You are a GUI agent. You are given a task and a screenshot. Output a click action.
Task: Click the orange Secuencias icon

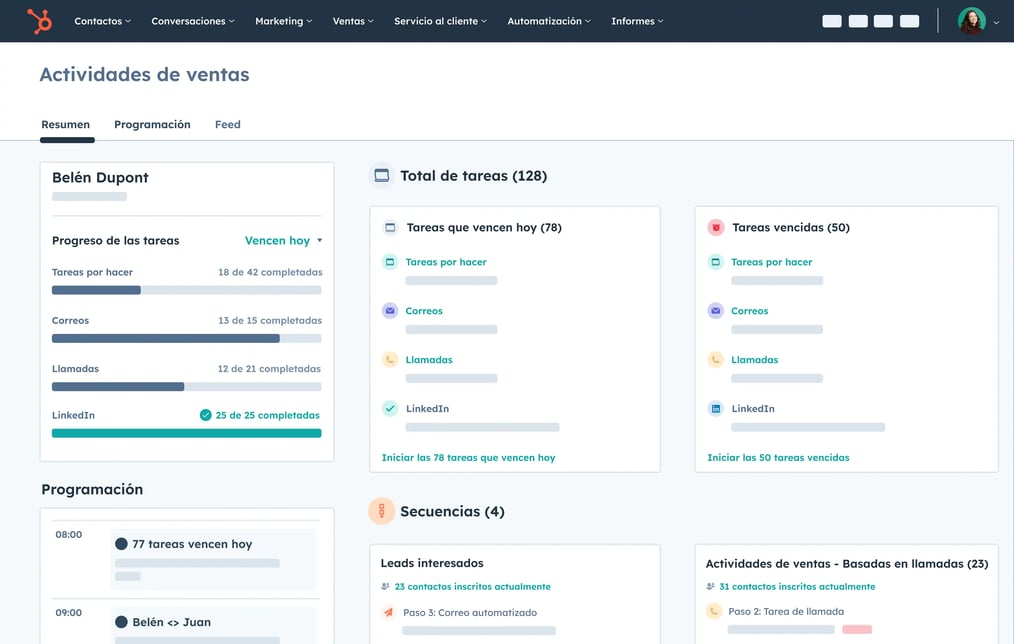click(x=382, y=511)
